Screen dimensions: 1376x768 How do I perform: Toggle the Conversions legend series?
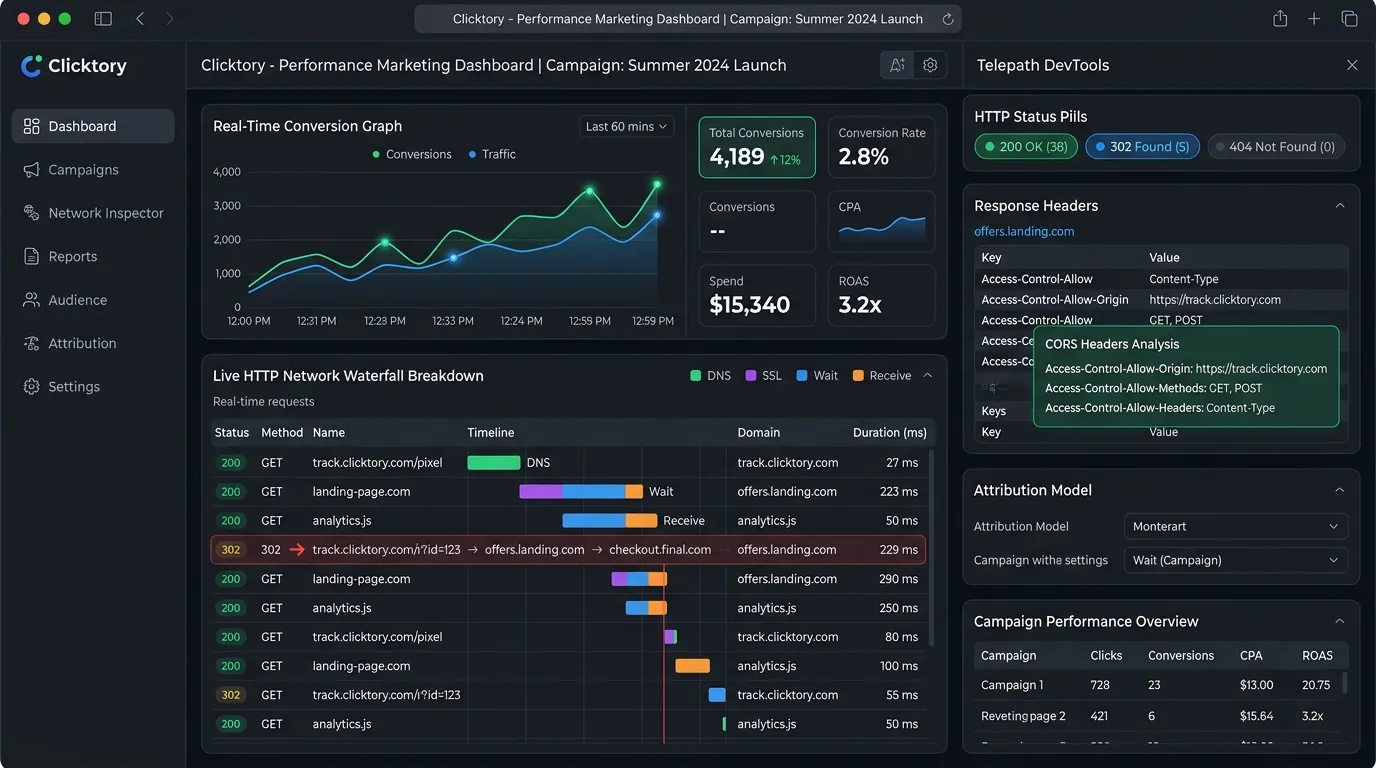pos(412,154)
